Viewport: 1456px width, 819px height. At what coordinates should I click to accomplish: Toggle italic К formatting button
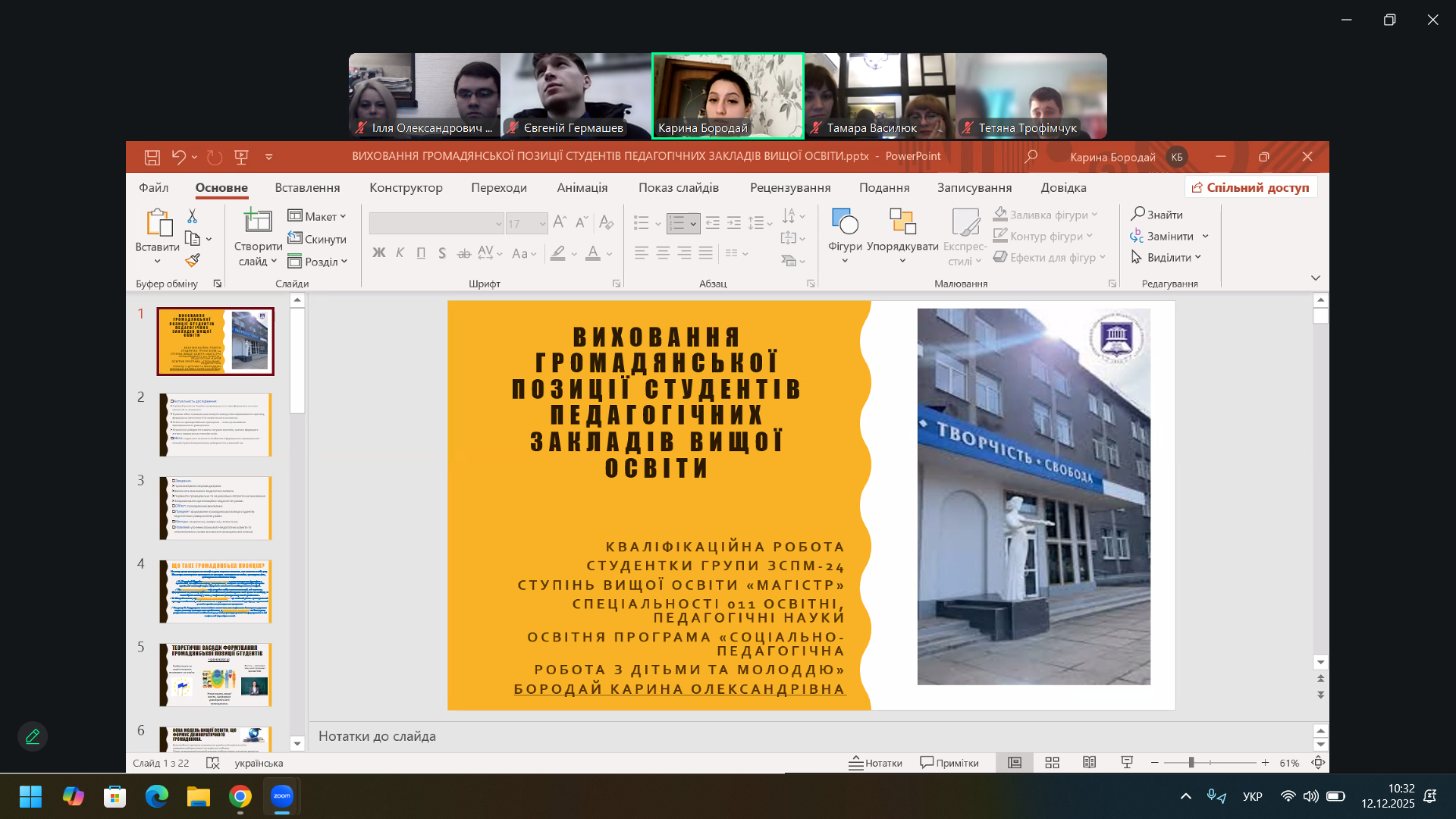[x=400, y=253]
